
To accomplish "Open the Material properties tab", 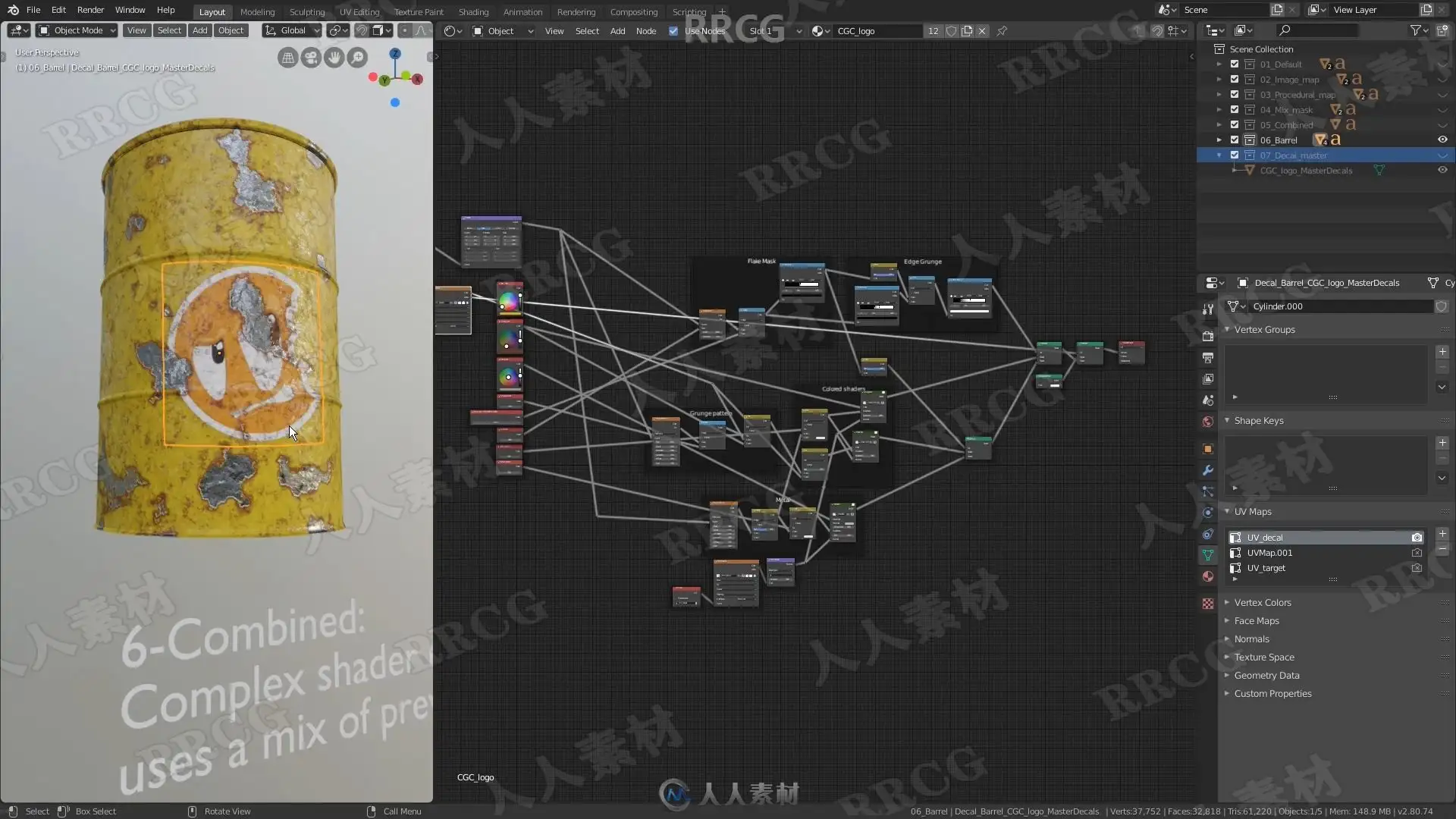I will click(1208, 577).
